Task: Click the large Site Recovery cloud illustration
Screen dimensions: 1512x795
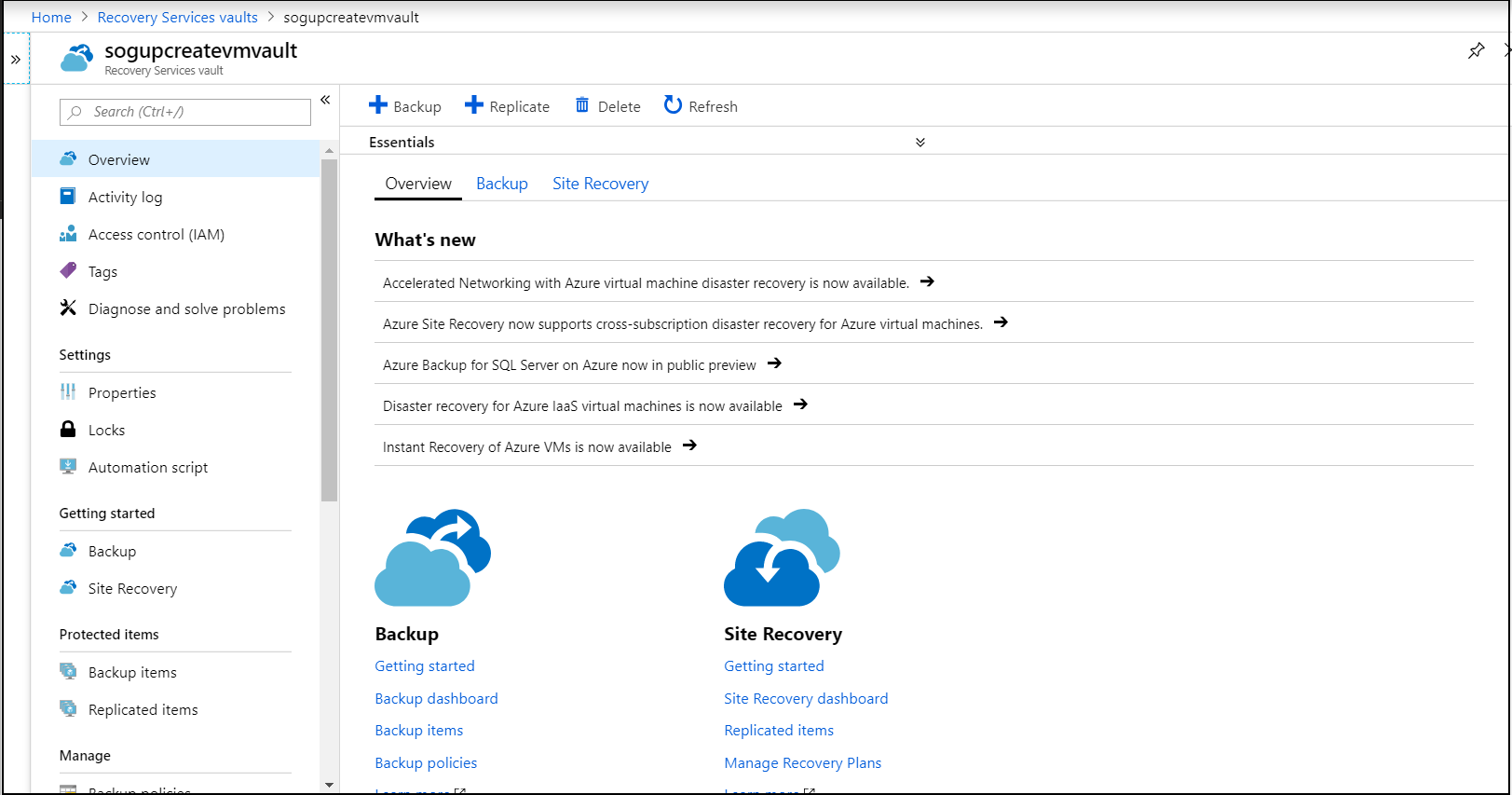Action: point(782,557)
